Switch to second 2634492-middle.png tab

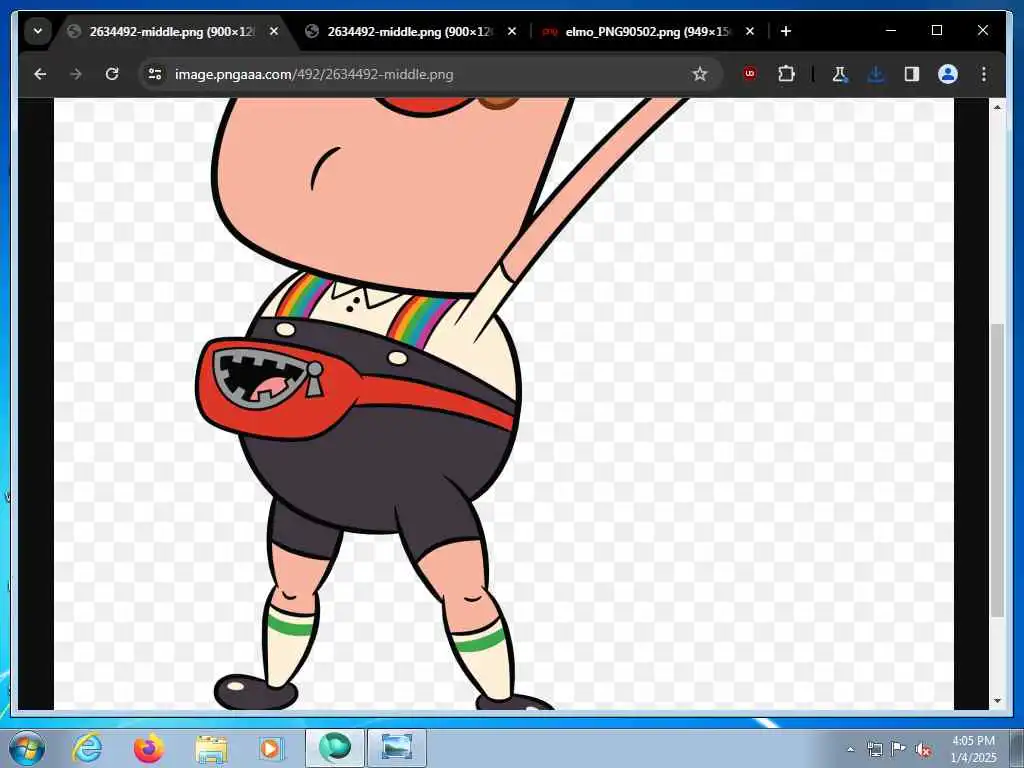point(411,31)
